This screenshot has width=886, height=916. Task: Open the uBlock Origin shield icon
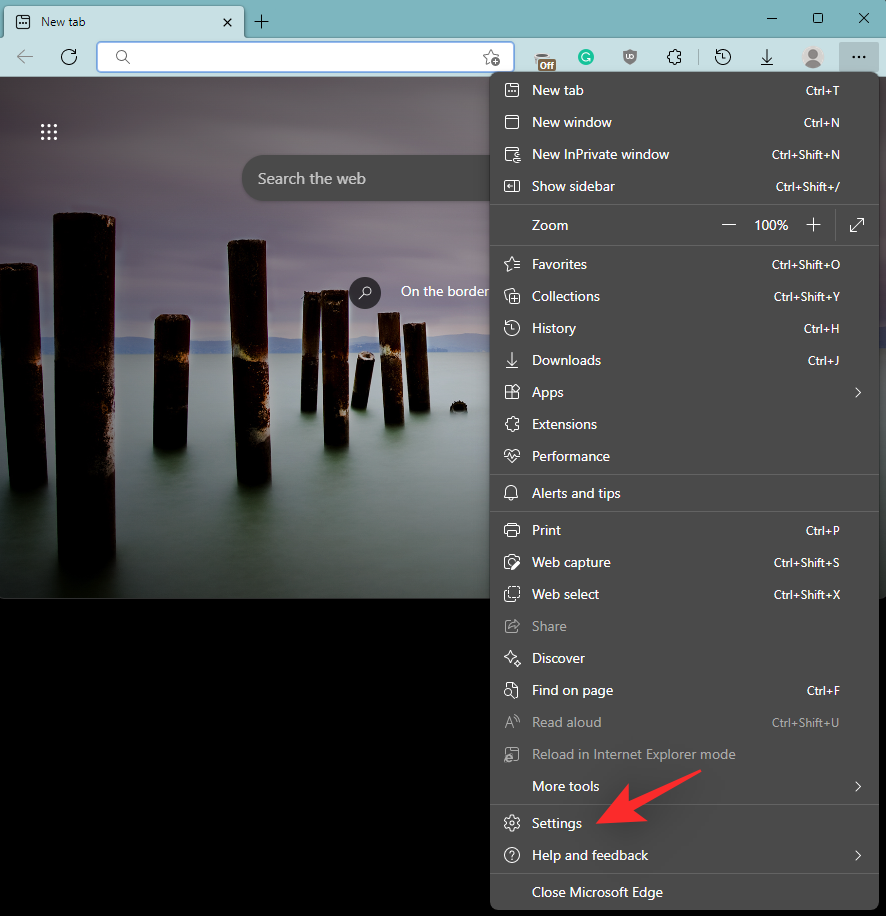pyautogui.click(x=630, y=57)
